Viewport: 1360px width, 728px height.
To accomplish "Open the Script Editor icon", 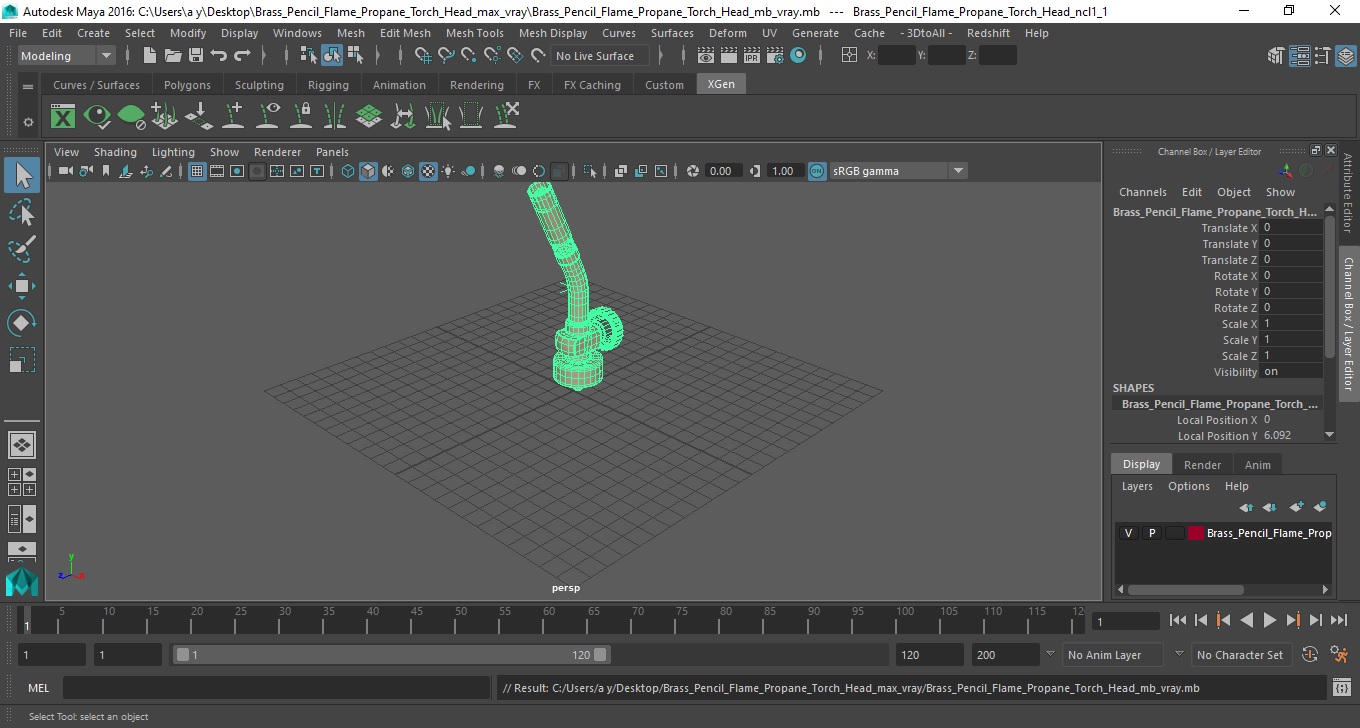I will [x=1342, y=688].
